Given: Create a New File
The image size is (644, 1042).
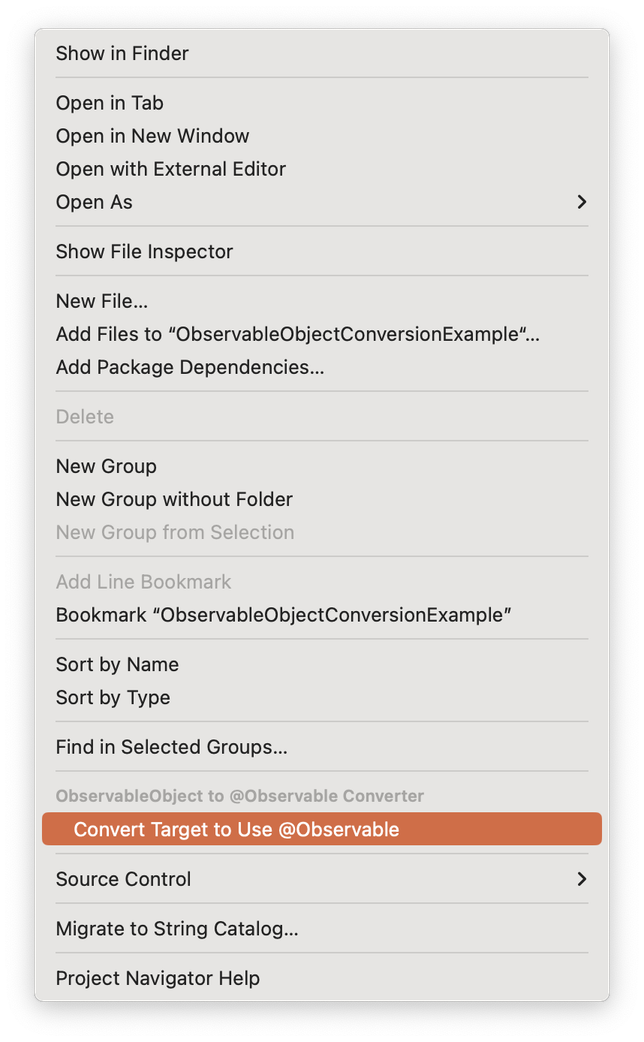Looking at the screenshot, I should coord(102,300).
